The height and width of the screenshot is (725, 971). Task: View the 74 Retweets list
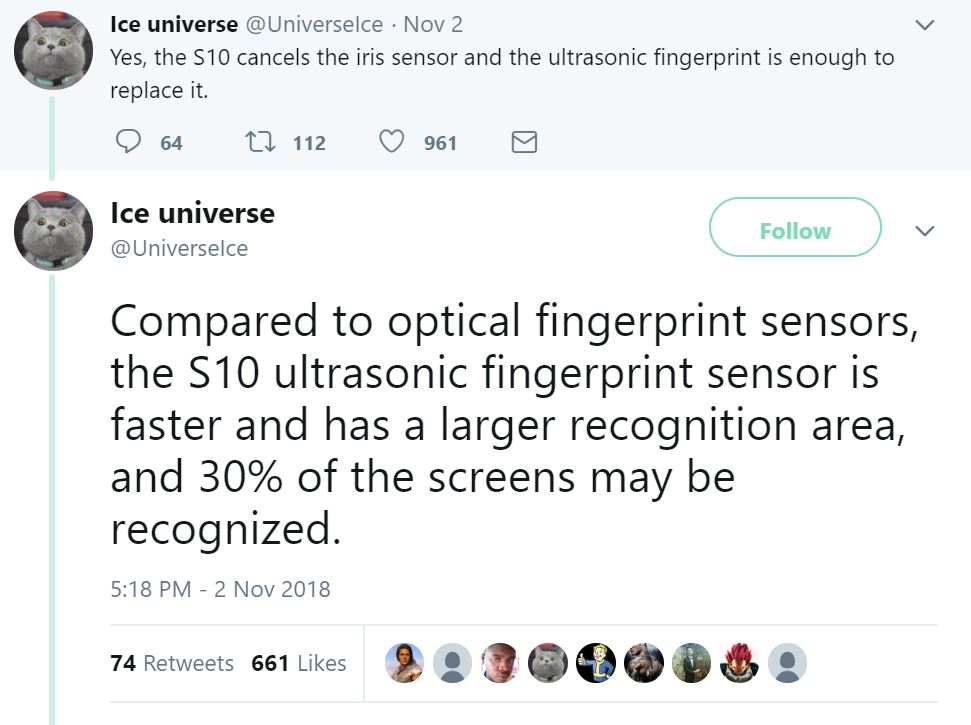pyautogui.click(x=172, y=663)
